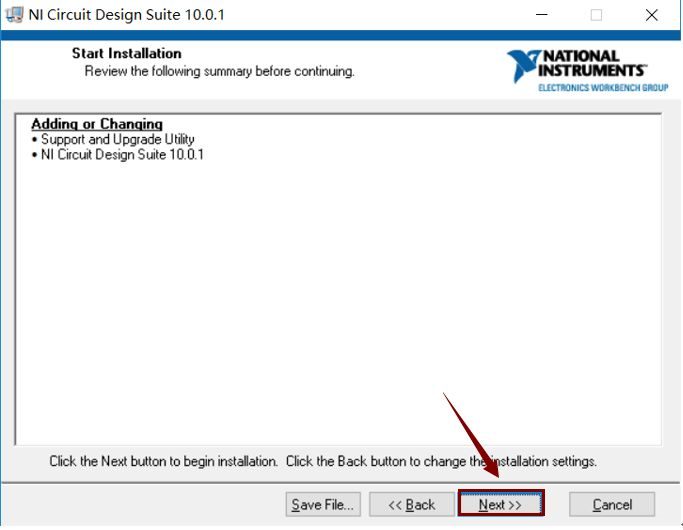
Task: Click the 'Click the Next button to begin installation' instruction
Action: tap(163, 461)
